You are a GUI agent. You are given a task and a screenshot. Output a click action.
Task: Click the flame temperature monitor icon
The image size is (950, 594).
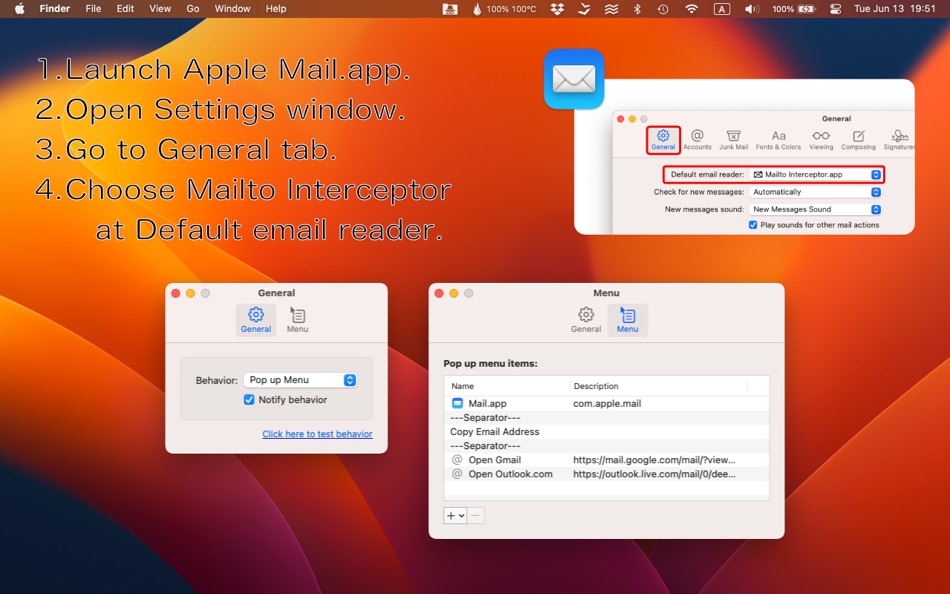(x=477, y=8)
